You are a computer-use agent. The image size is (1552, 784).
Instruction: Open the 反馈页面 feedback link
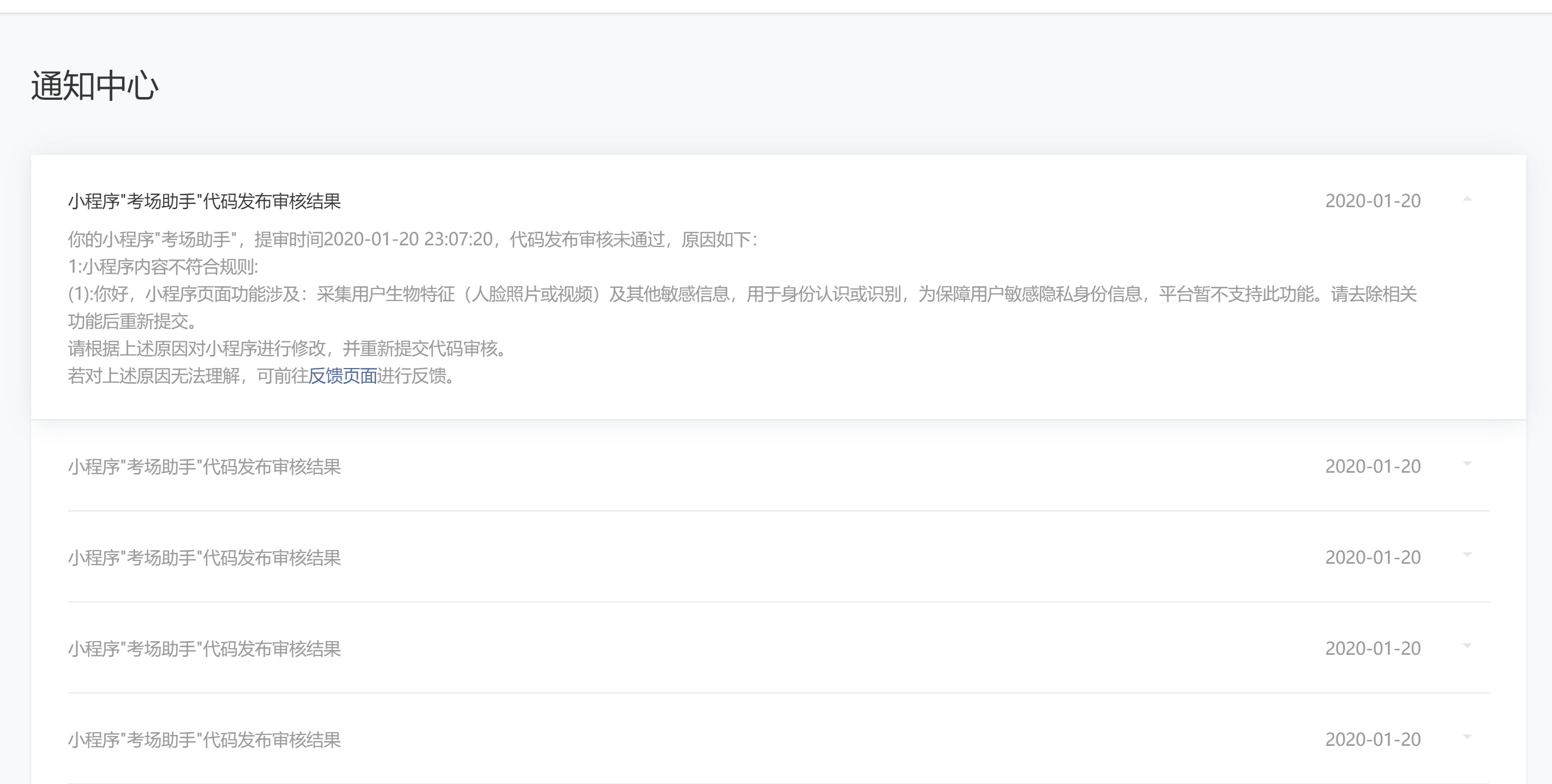click(342, 376)
